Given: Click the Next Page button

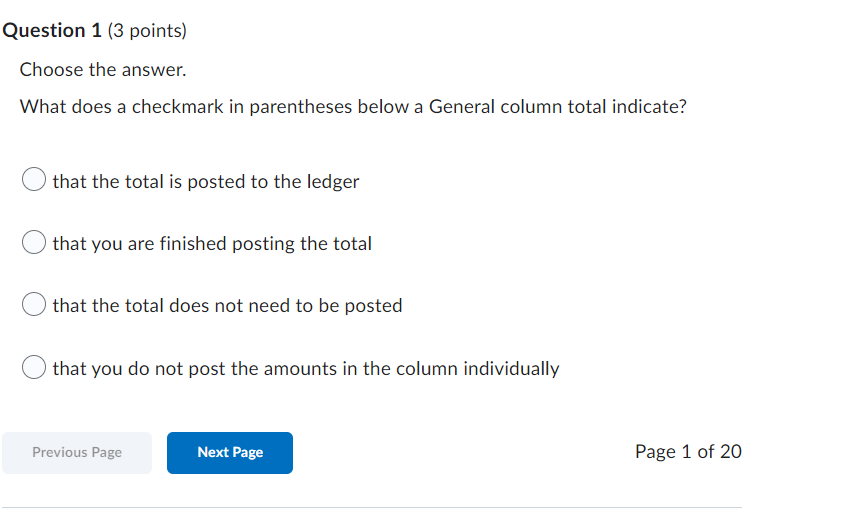Looking at the screenshot, I should pyautogui.click(x=230, y=452).
